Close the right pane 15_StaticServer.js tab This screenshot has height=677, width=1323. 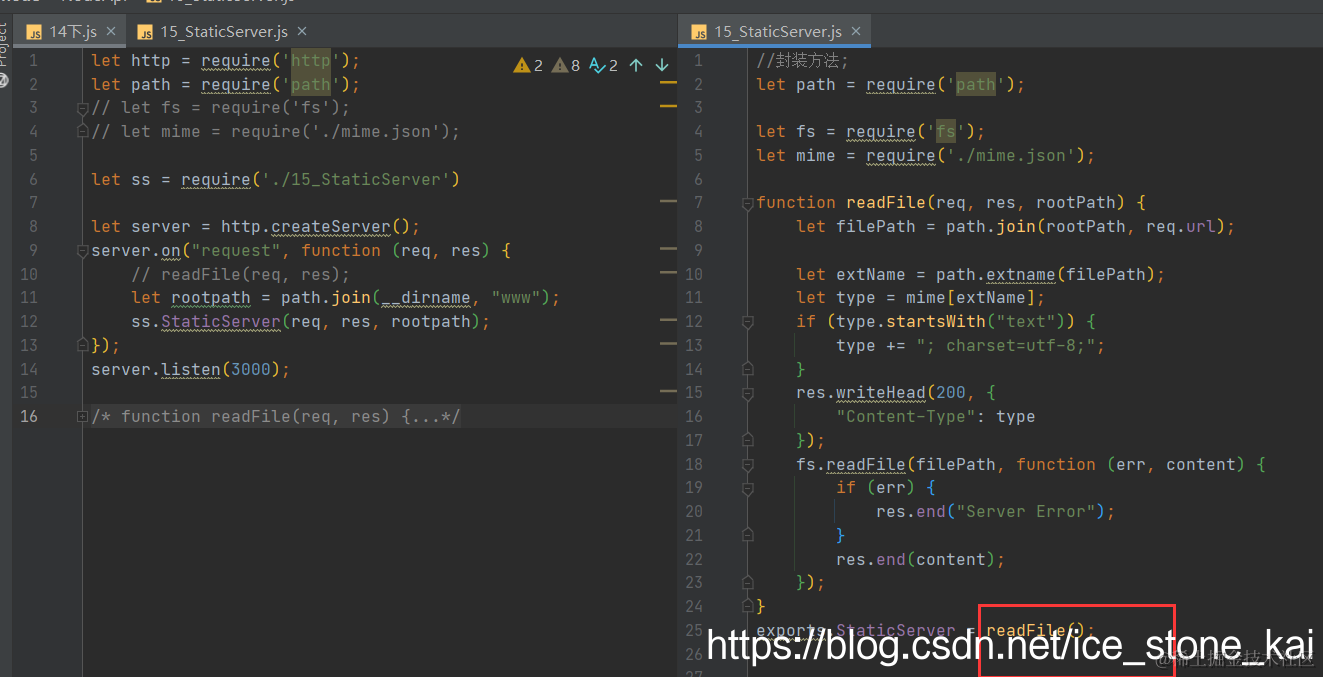pos(856,32)
